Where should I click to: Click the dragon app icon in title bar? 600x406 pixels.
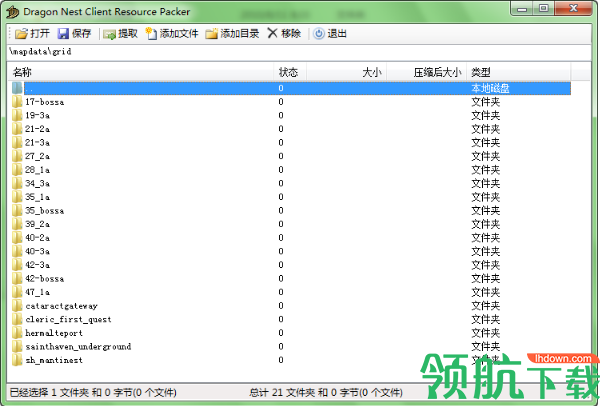[13, 12]
